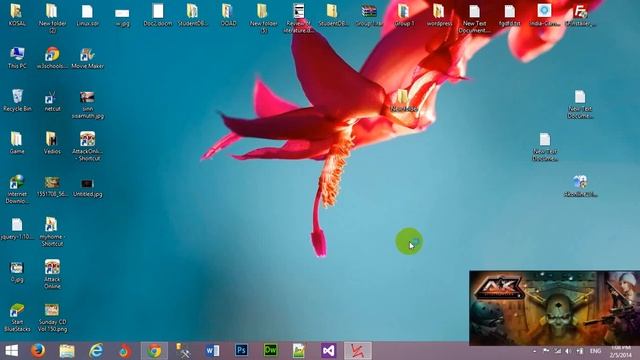Select the Linux file on the desktop

(x=87, y=16)
